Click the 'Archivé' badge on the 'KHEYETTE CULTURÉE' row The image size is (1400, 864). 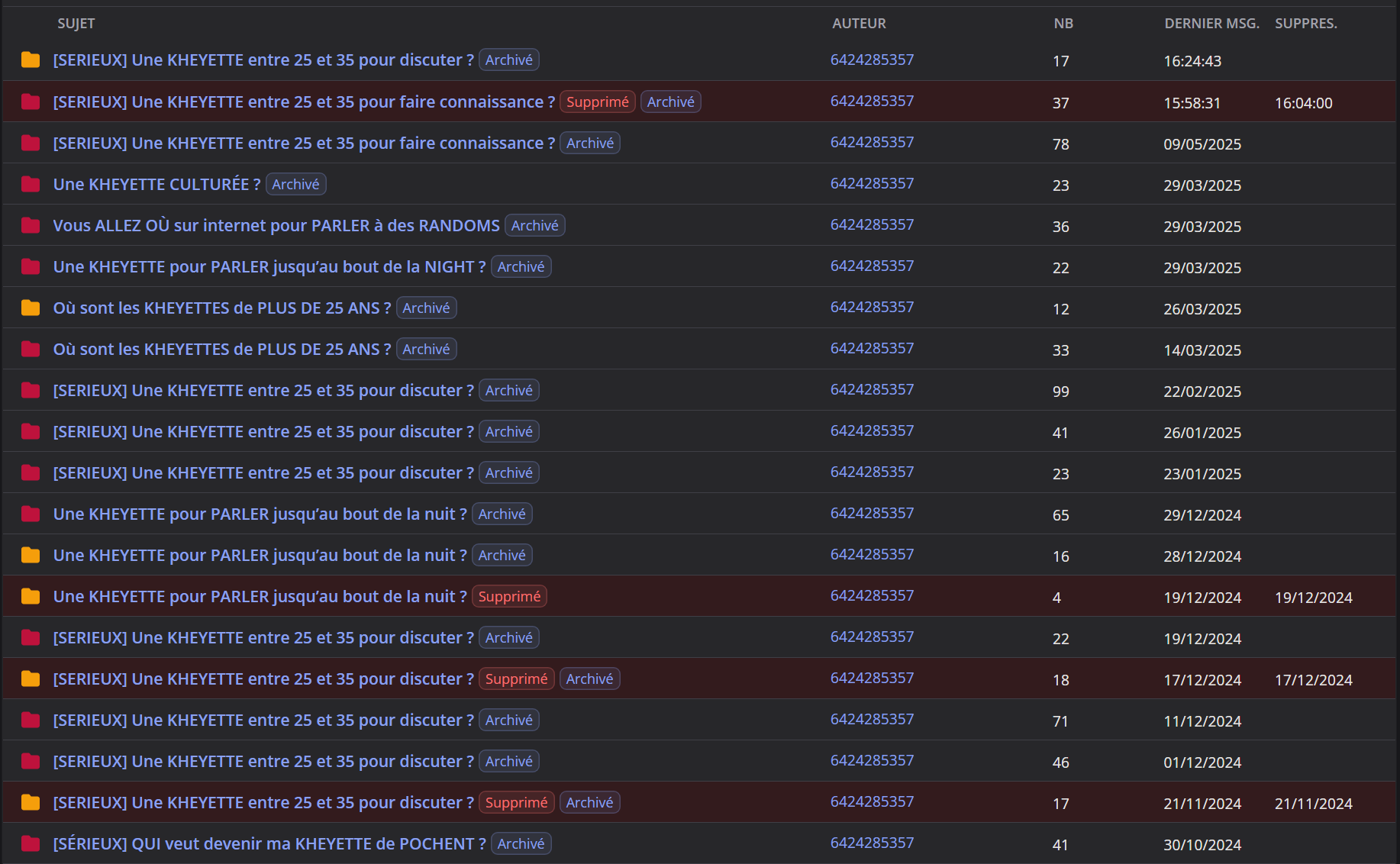(x=295, y=184)
